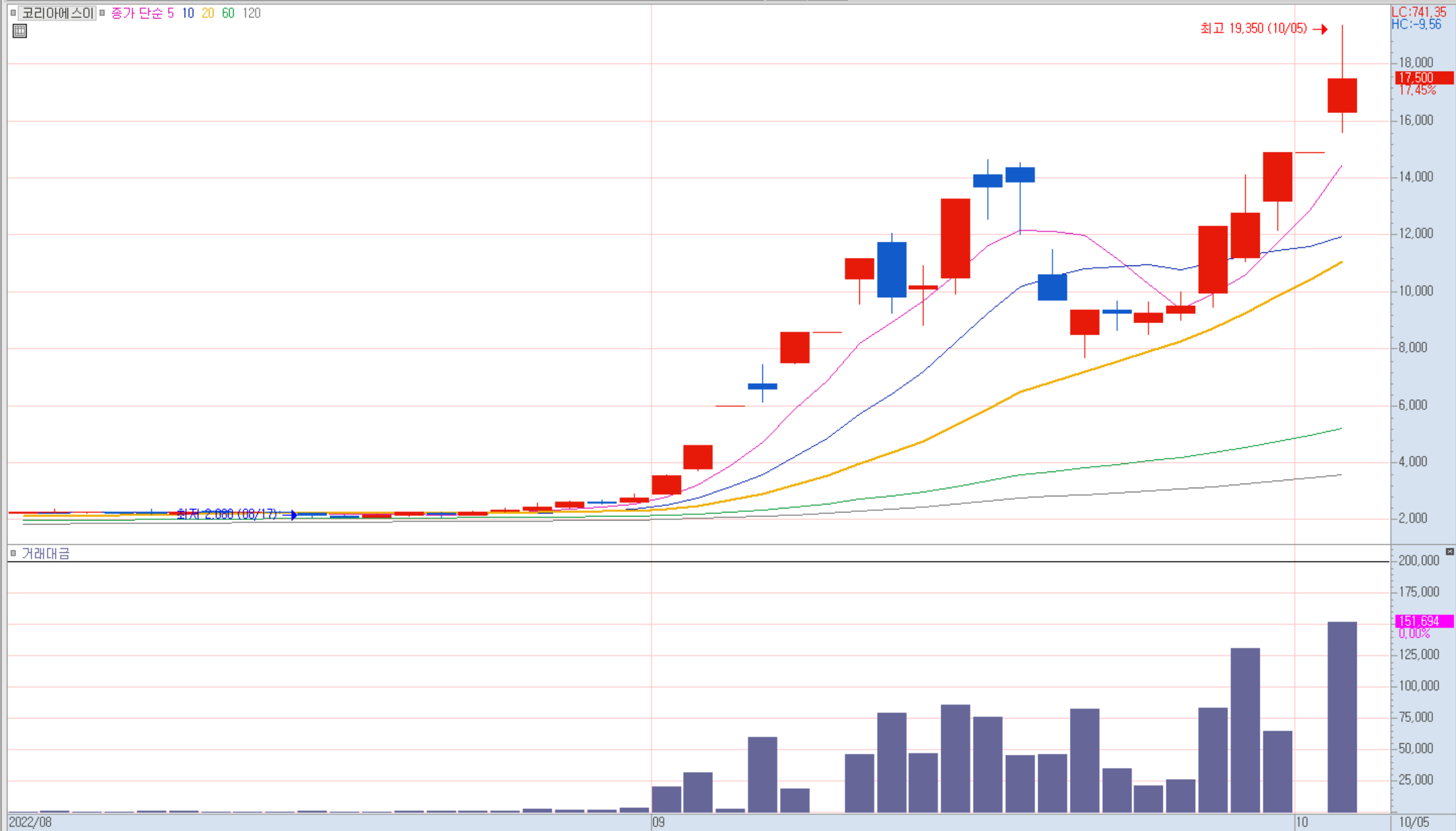Close the volume panel with small X
Image resolution: width=1456 pixels, height=831 pixels.
(1449, 552)
